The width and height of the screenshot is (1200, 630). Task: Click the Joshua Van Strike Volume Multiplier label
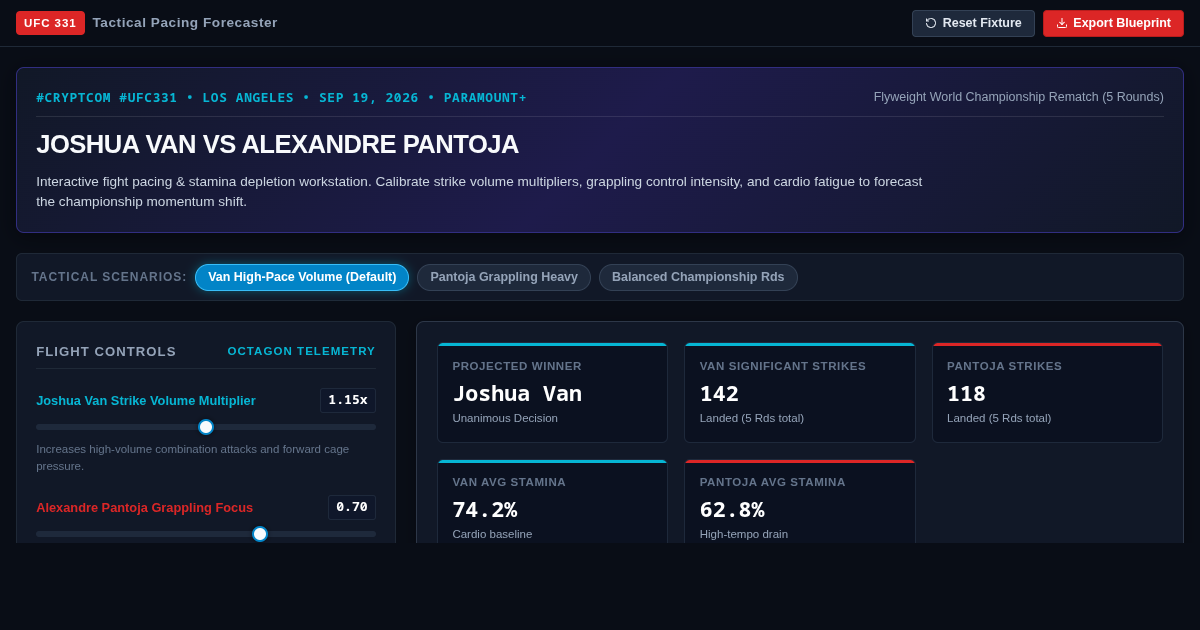tap(146, 400)
